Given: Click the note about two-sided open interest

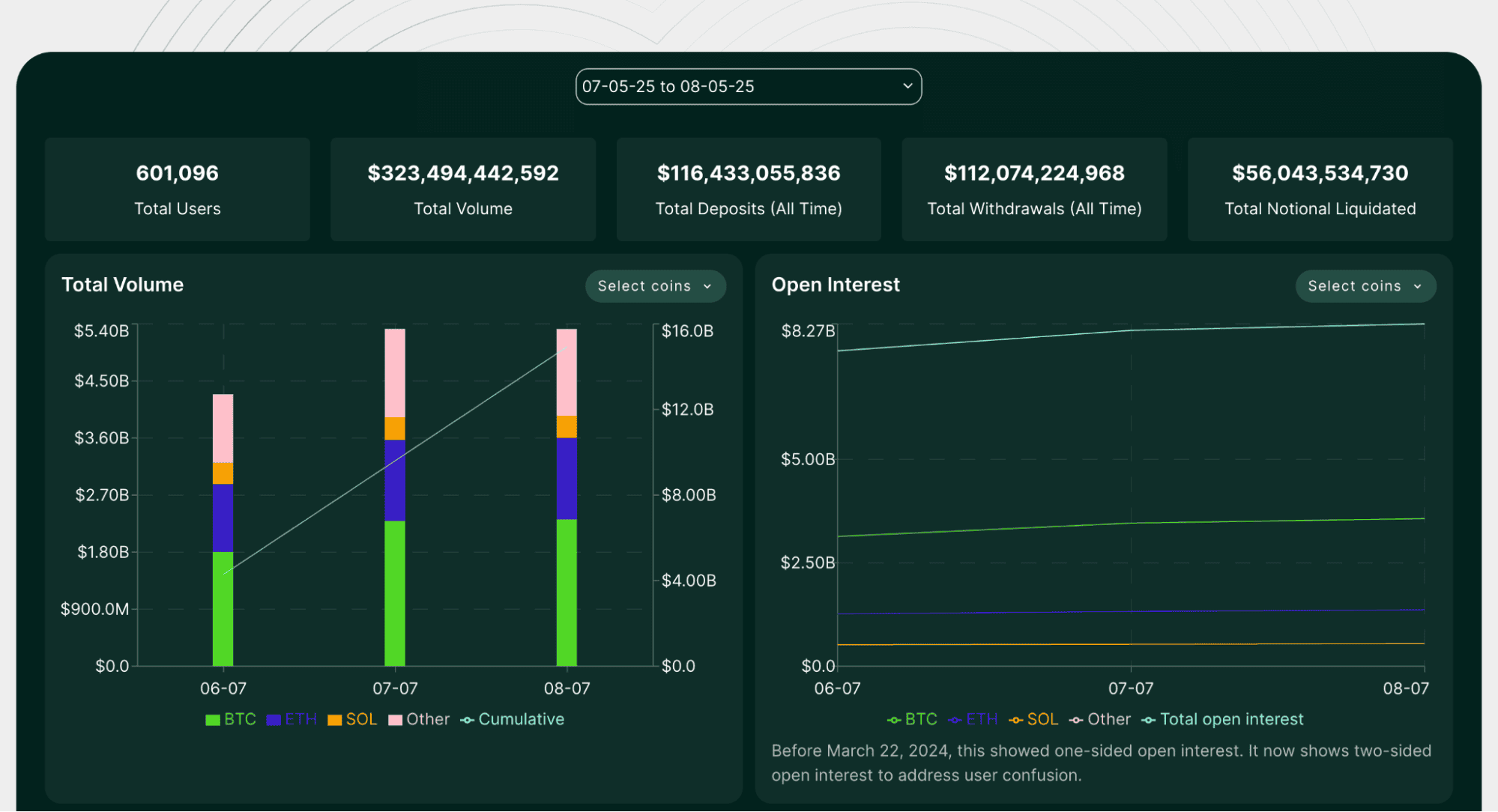Looking at the screenshot, I should [1102, 763].
